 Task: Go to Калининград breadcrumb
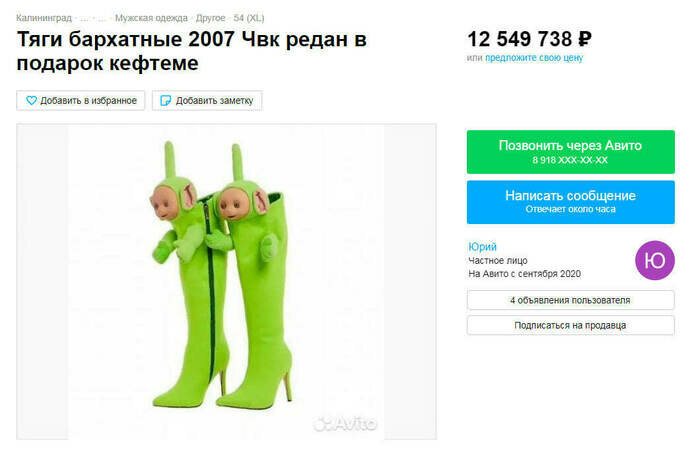click(x=44, y=18)
